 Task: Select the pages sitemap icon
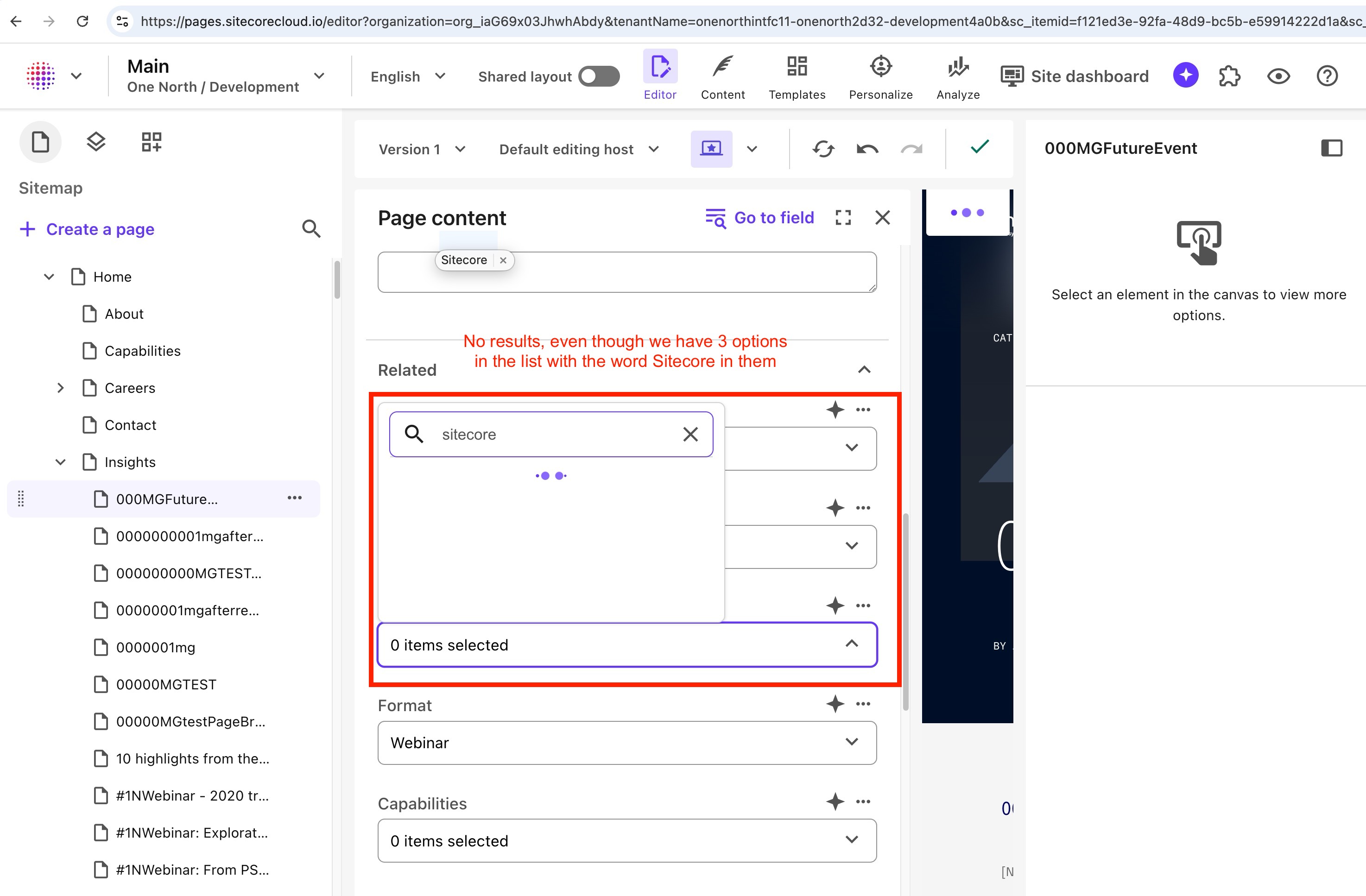tap(40, 142)
